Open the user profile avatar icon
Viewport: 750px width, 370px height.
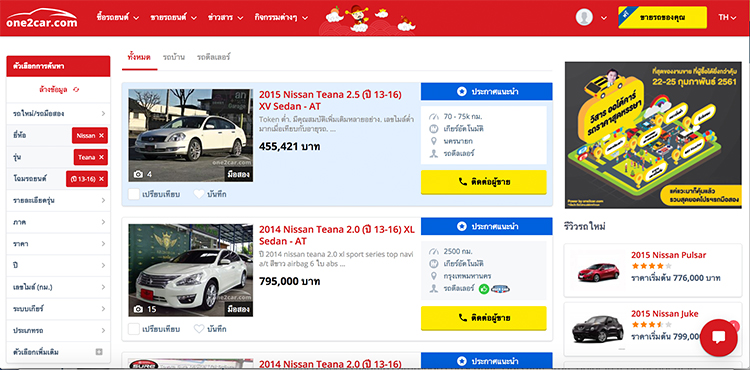click(584, 17)
